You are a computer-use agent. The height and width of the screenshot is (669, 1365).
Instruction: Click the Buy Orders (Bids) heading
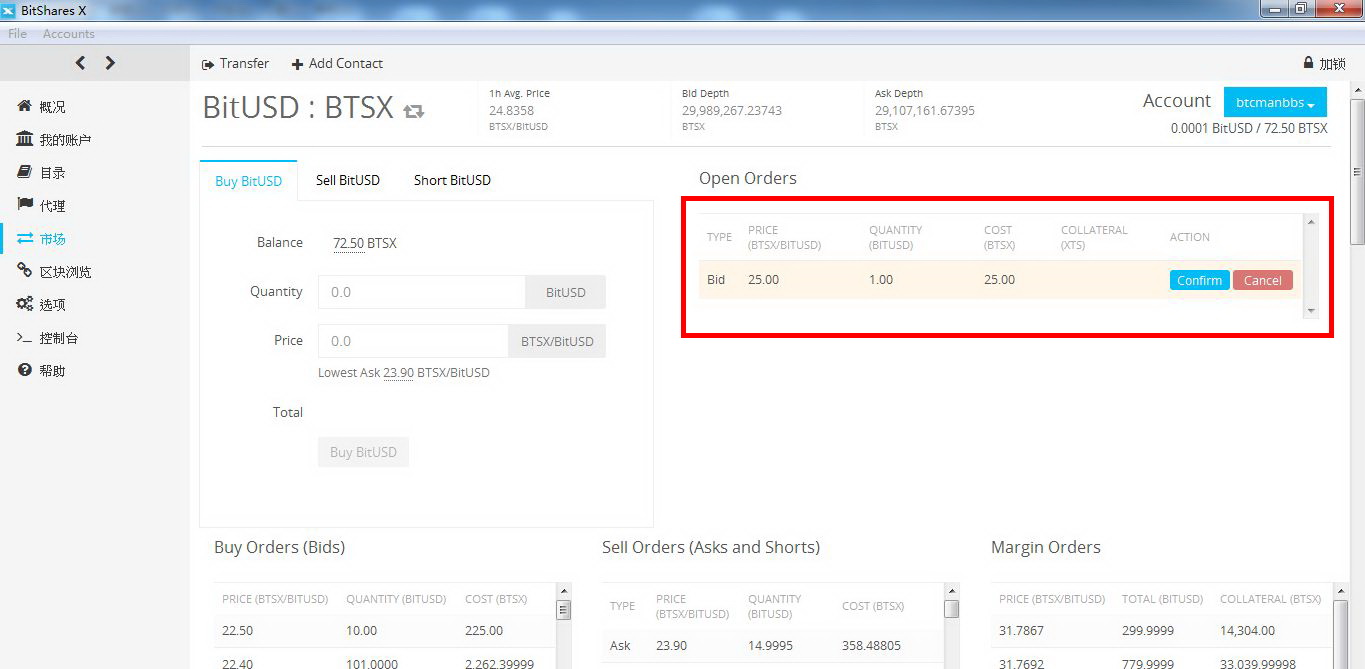tap(279, 547)
